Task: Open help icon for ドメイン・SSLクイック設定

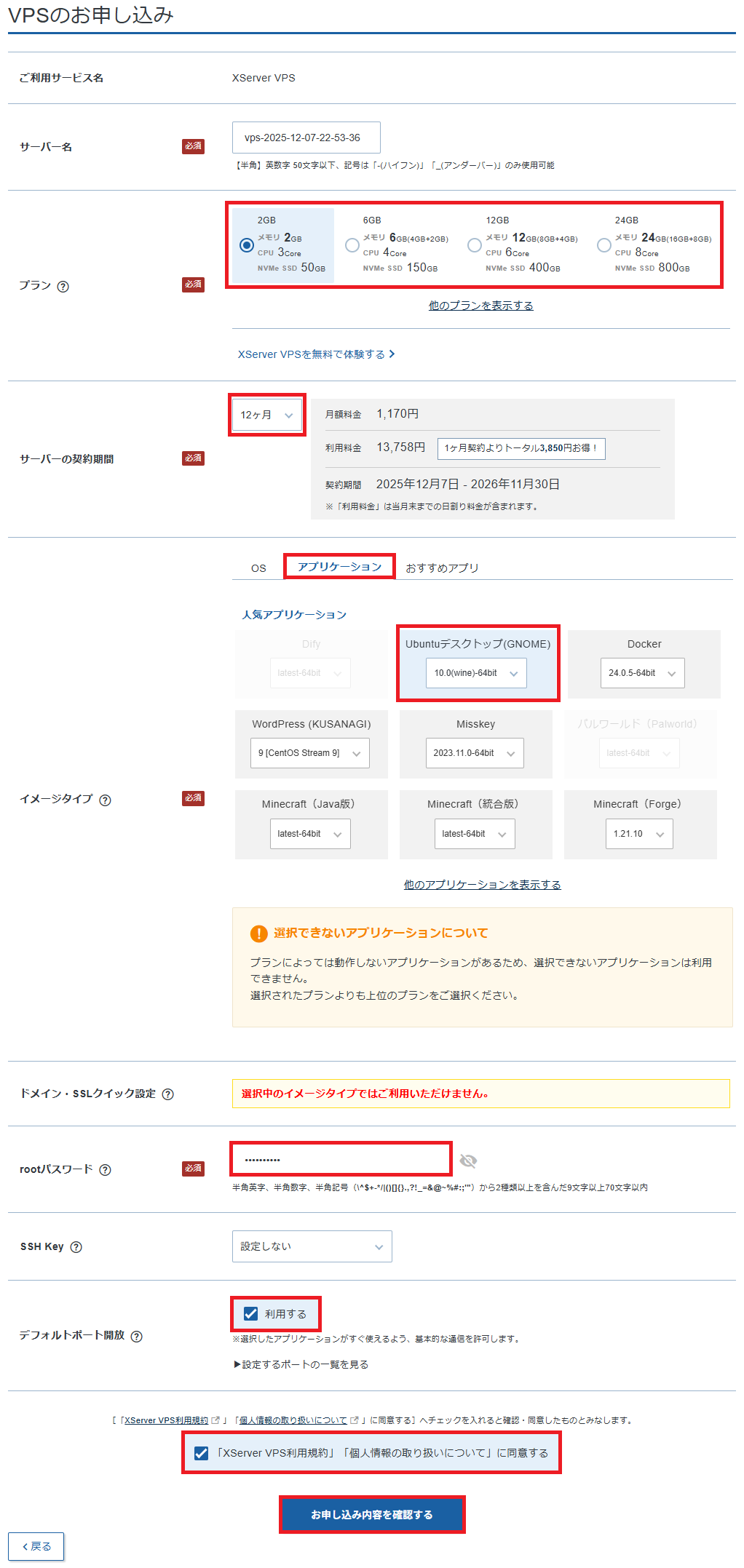Action: point(167,1094)
